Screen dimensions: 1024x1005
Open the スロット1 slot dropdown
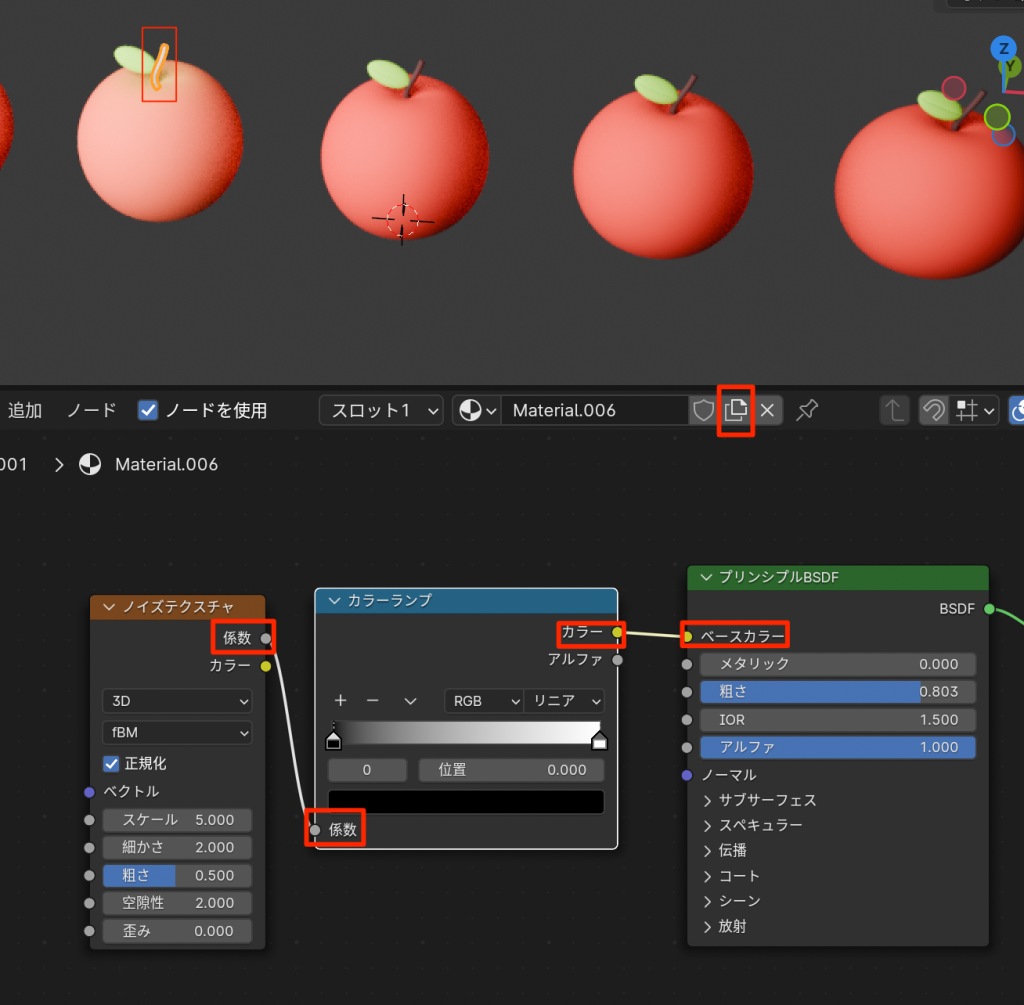pos(380,410)
